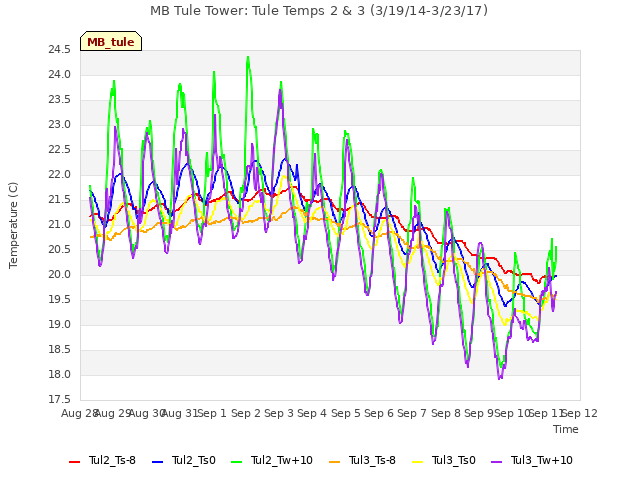Click the 24.5 y-axis tick label

pos(60,50)
